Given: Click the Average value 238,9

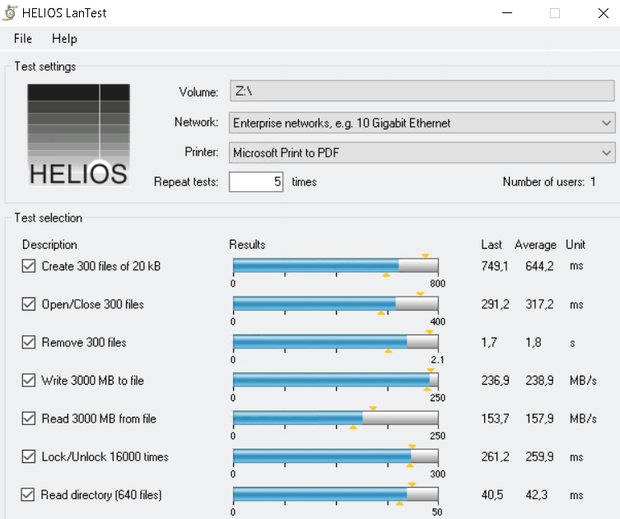Looking at the screenshot, I should 539,381.
